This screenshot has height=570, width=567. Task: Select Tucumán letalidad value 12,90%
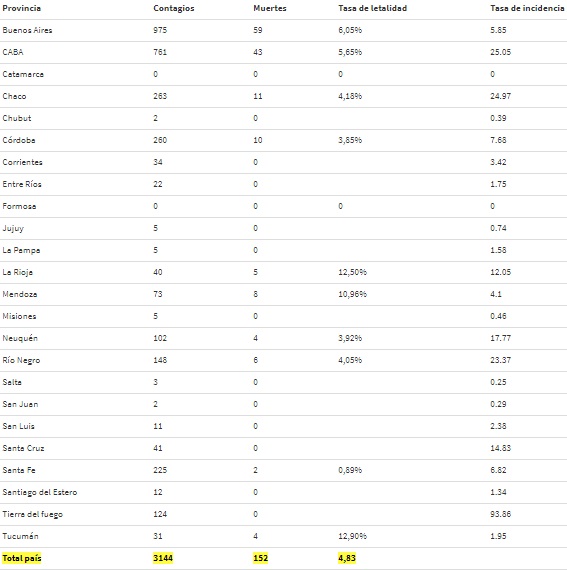pyautogui.click(x=353, y=536)
